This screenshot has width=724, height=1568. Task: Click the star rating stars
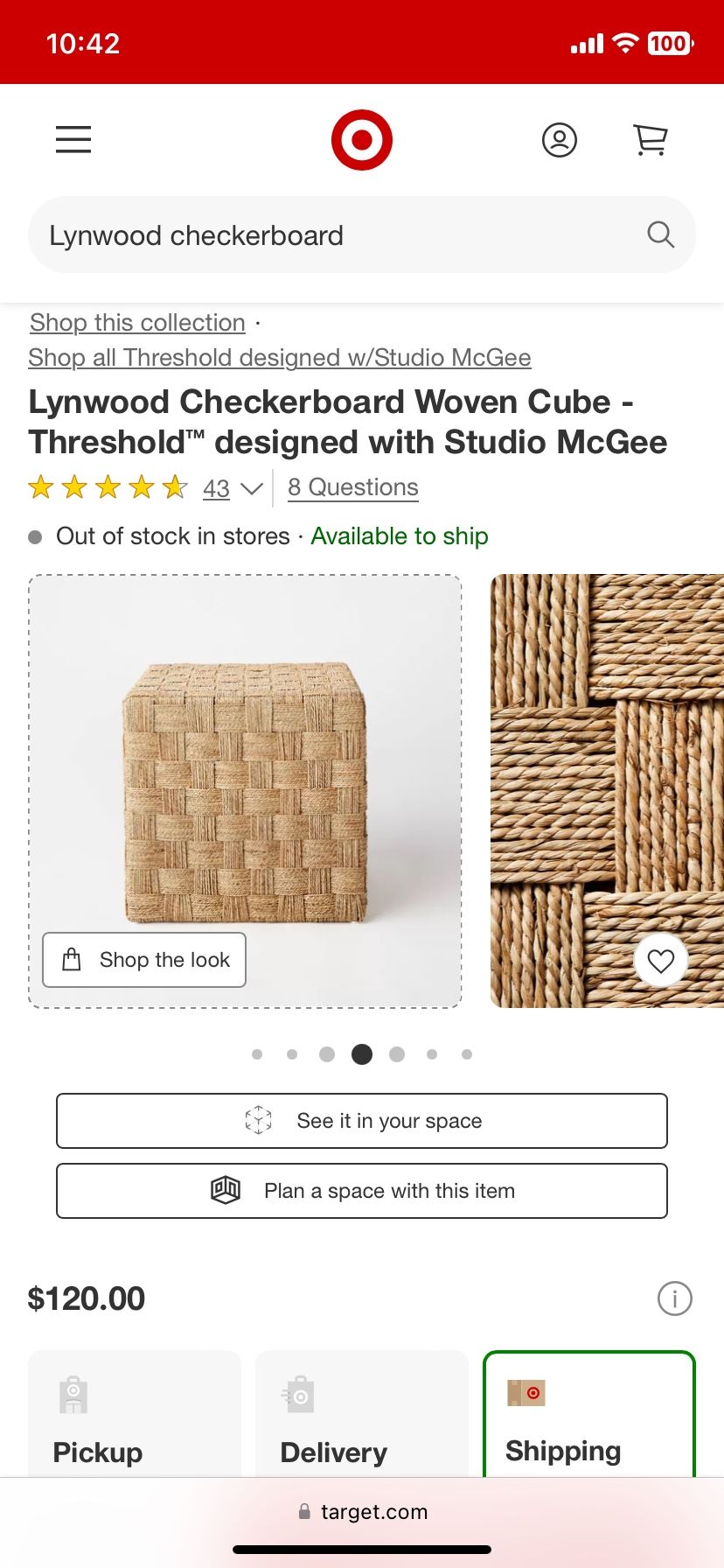point(108,487)
